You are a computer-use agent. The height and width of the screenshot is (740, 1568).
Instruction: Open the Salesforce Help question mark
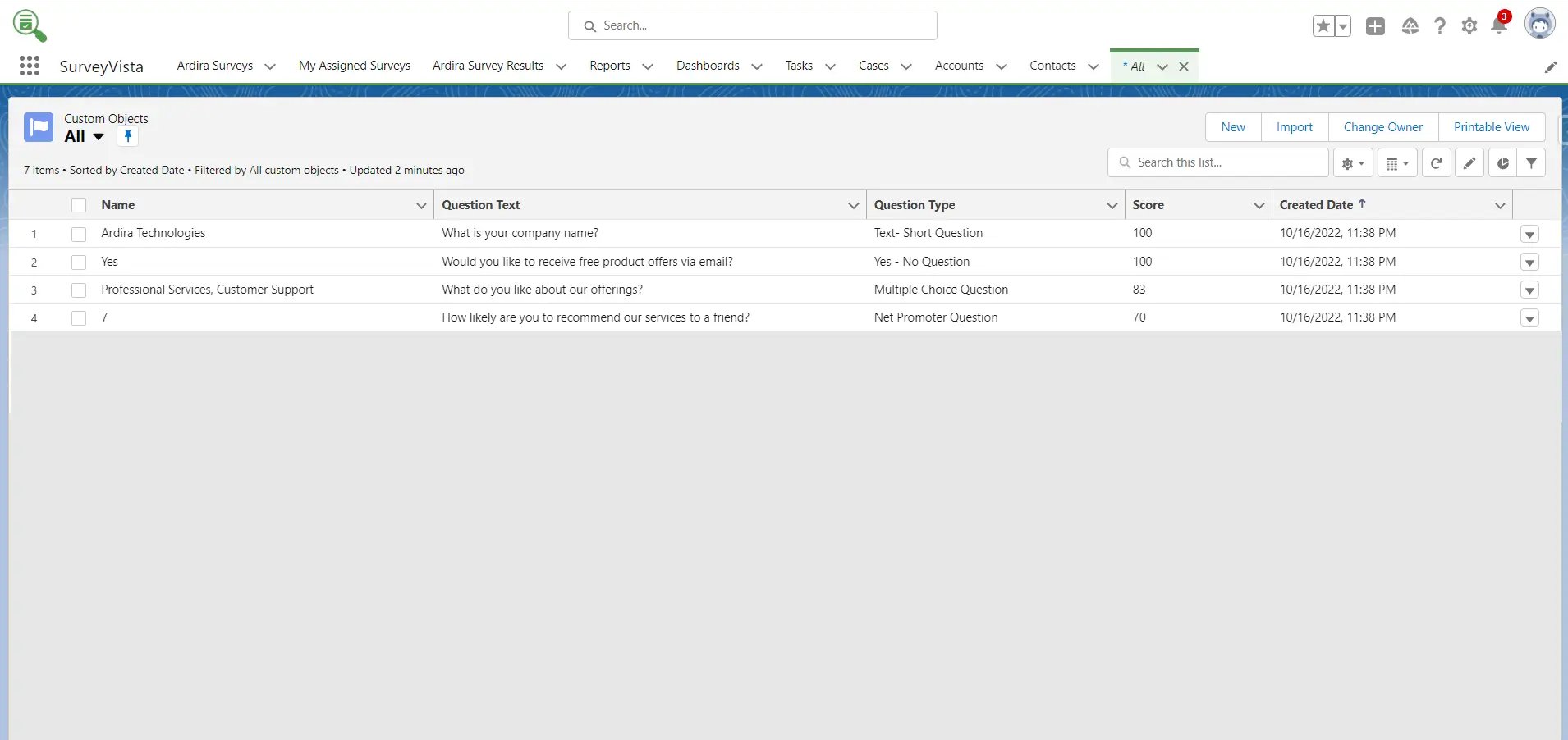click(x=1440, y=26)
